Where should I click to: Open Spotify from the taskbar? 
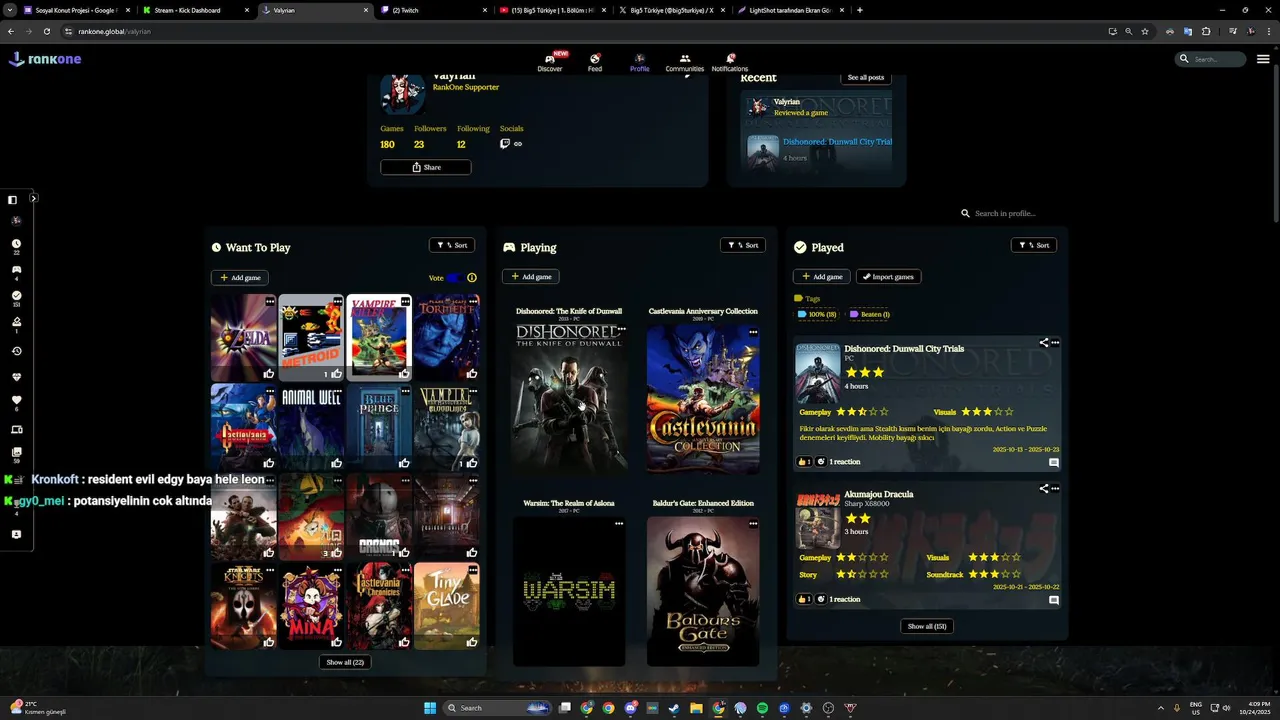pyautogui.click(x=762, y=708)
